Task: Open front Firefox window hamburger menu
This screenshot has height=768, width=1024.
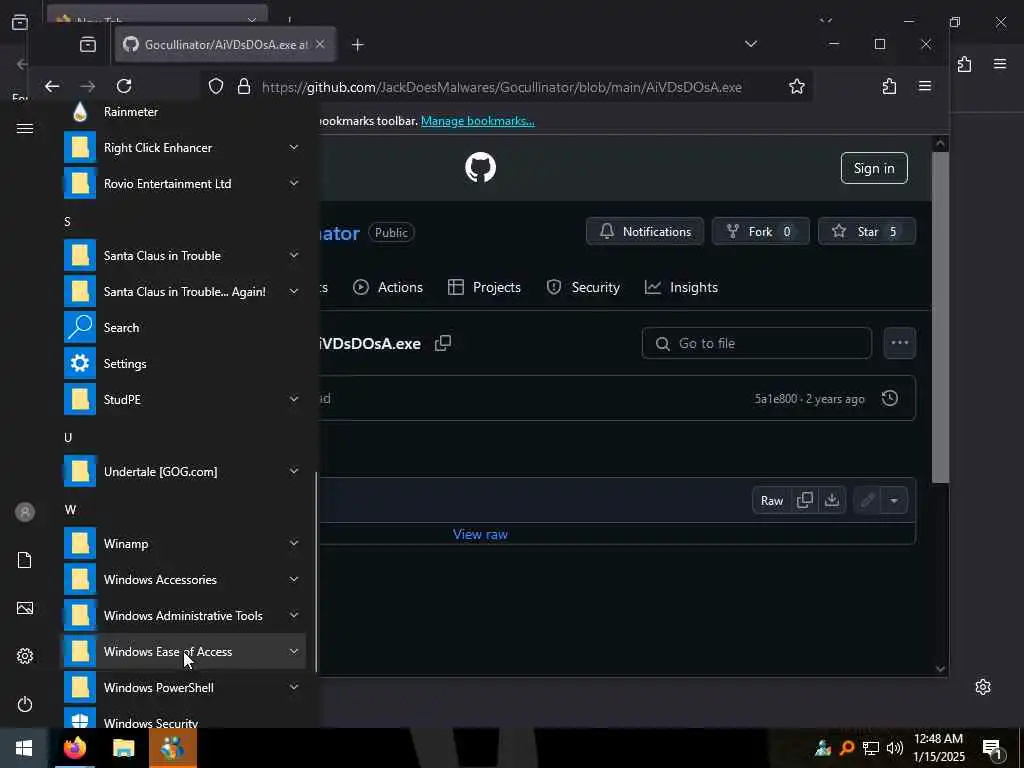Action: pyautogui.click(x=925, y=86)
